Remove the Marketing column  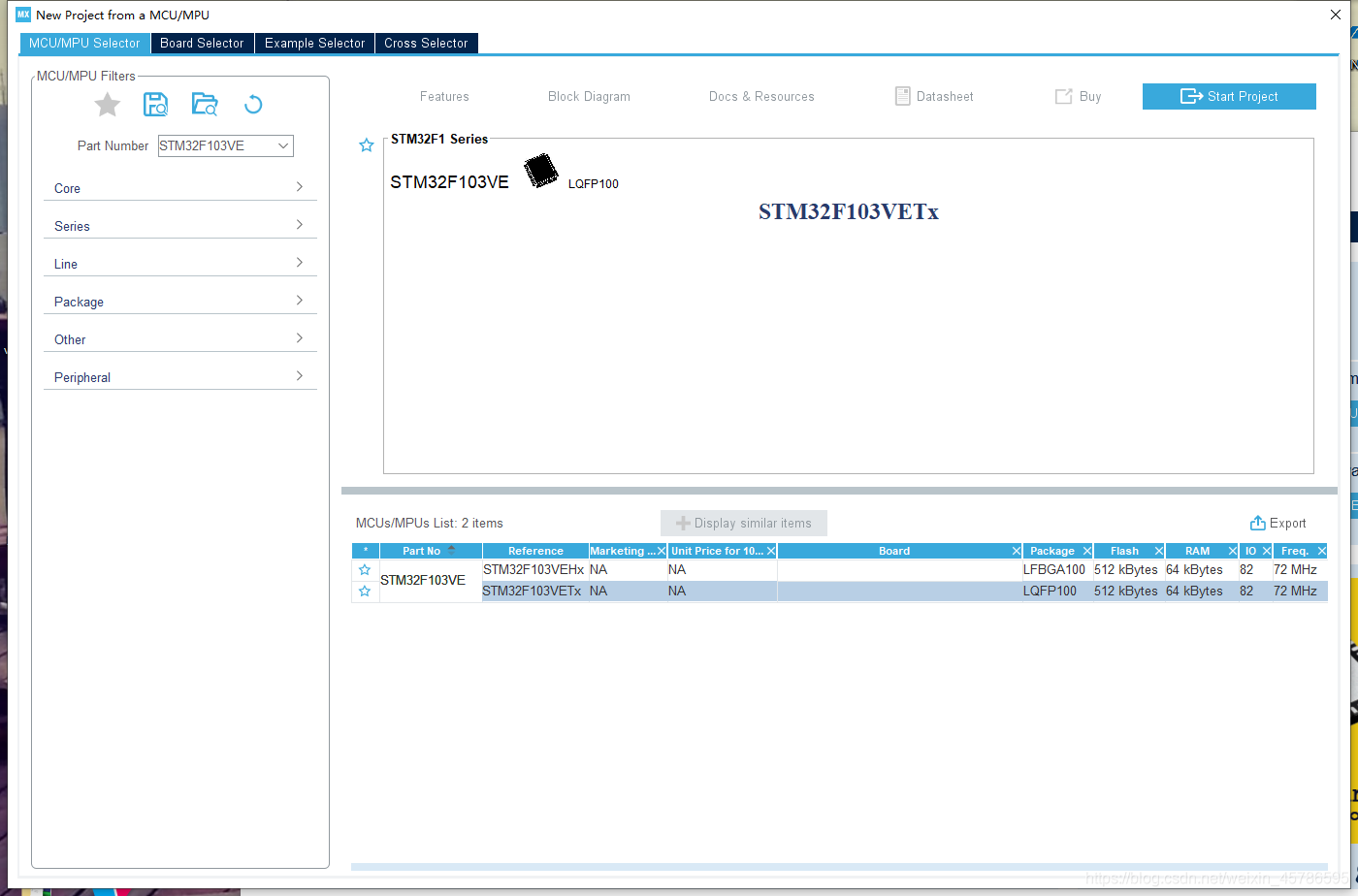click(662, 551)
